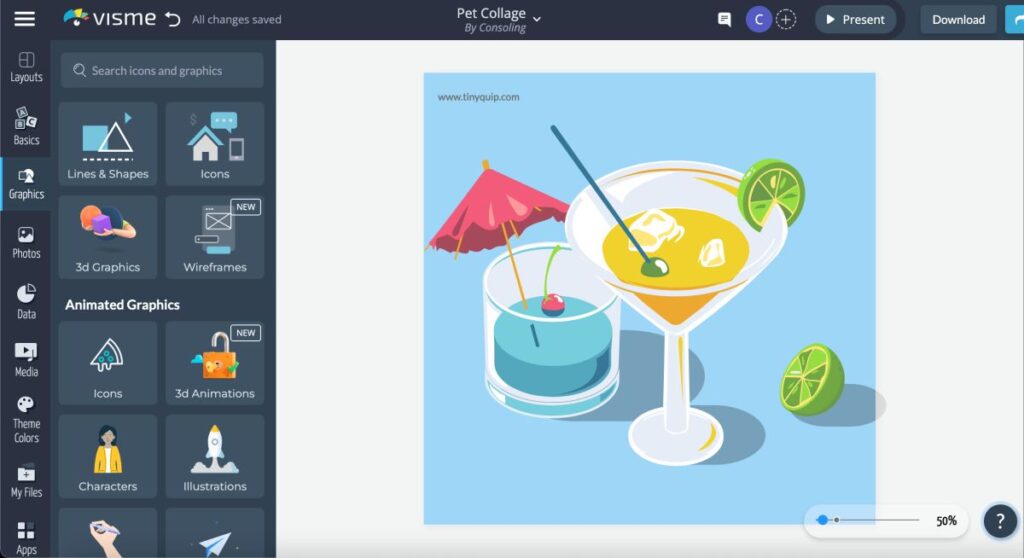
Task: Click the Present button
Action: click(x=856, y=20)
